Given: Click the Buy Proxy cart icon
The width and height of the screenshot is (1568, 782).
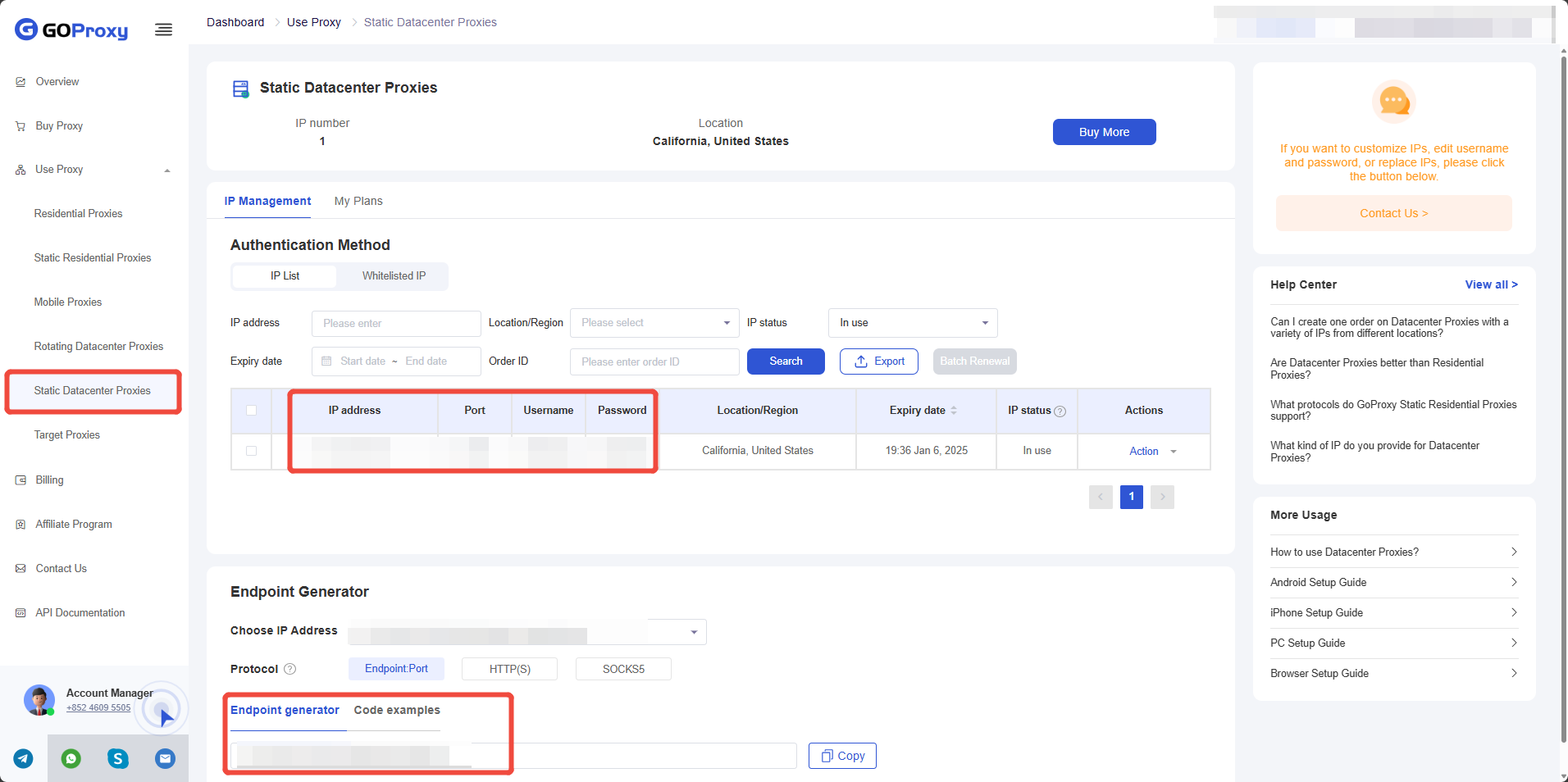Looking at the screenshot, I should tap(21, 126).
